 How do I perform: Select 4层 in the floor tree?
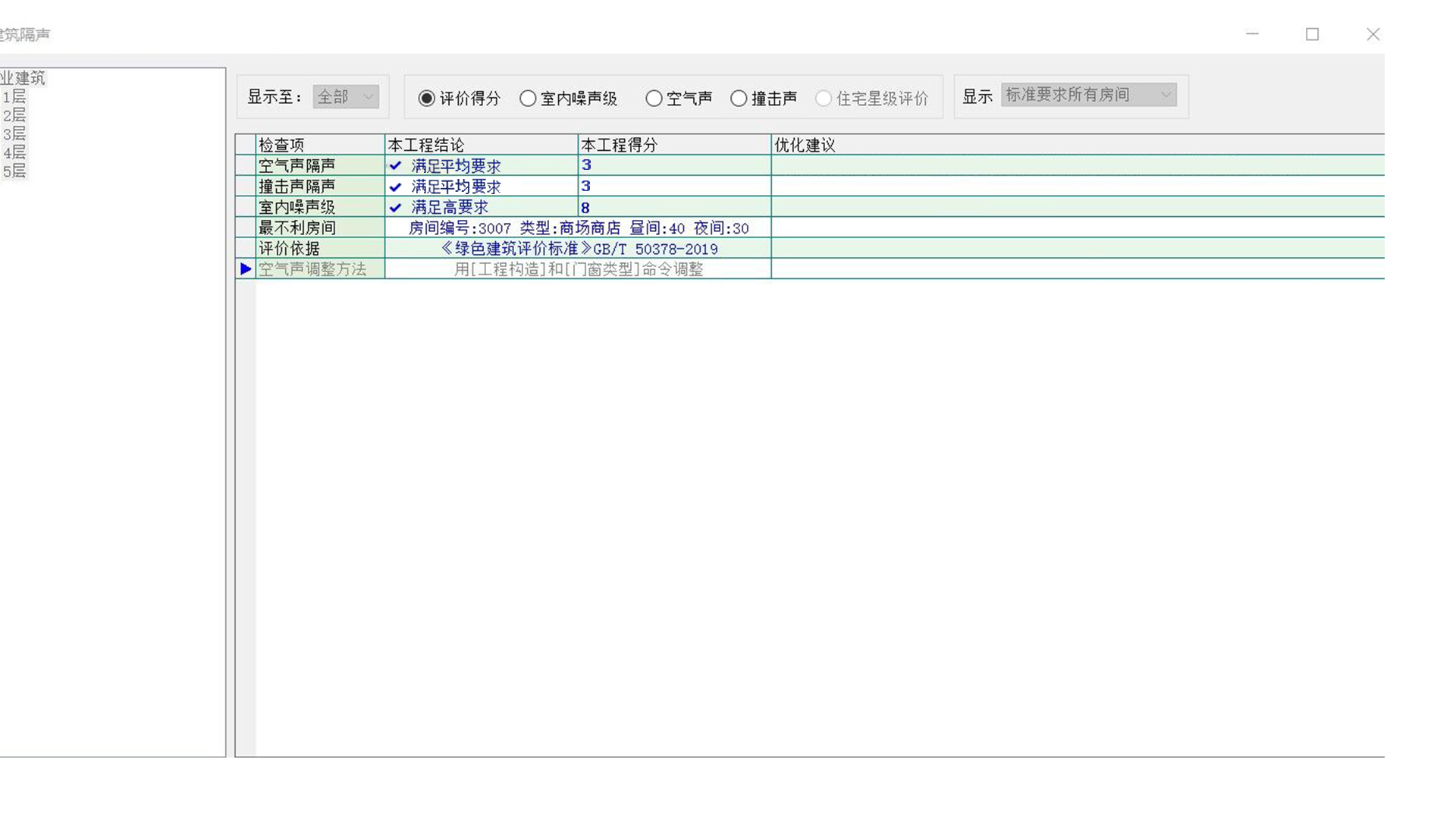(14, 152)
